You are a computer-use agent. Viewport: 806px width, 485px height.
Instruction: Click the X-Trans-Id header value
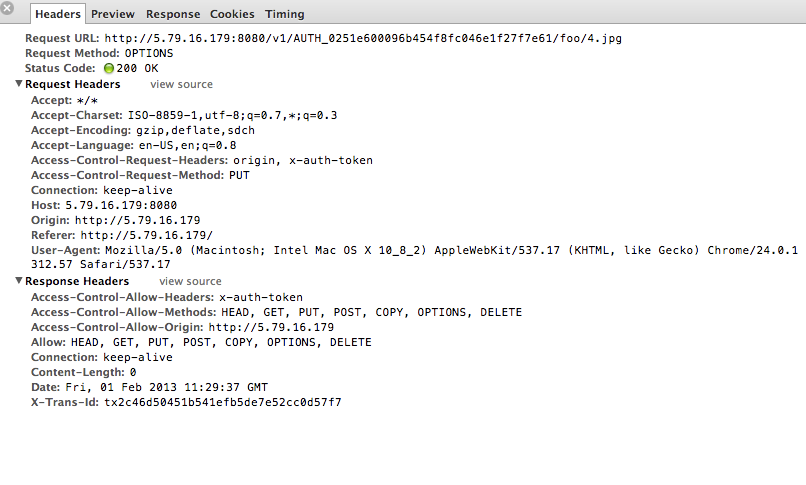223,402
